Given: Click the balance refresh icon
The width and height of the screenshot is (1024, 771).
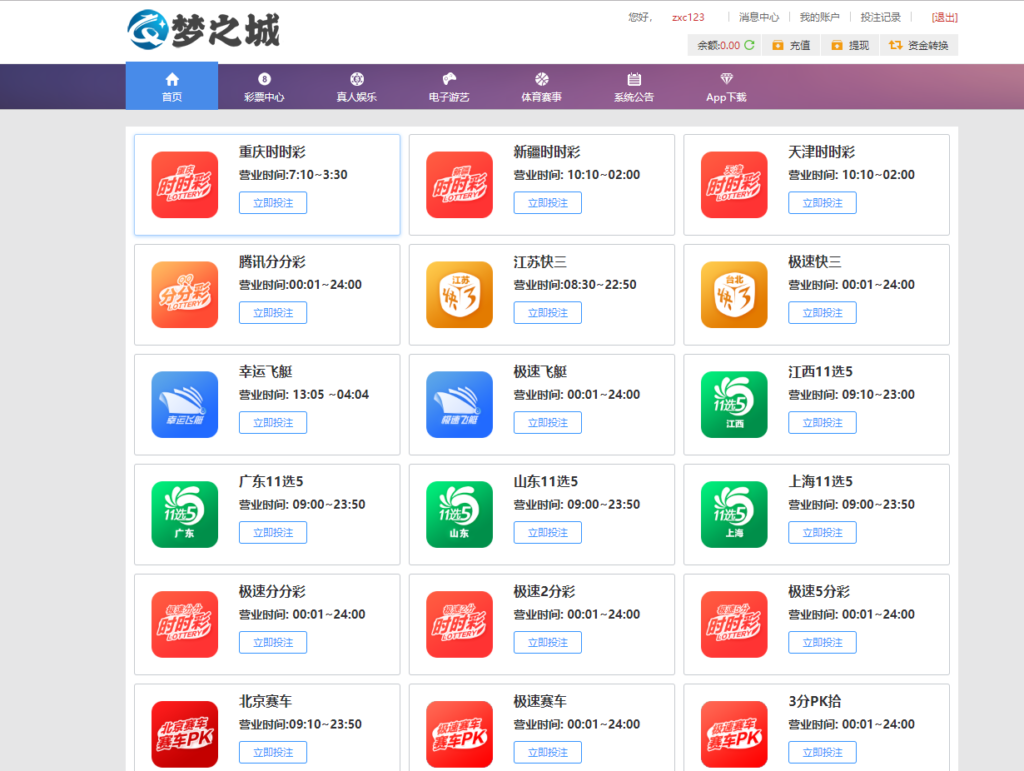Looking at the screenshot, I should [749, 45].
